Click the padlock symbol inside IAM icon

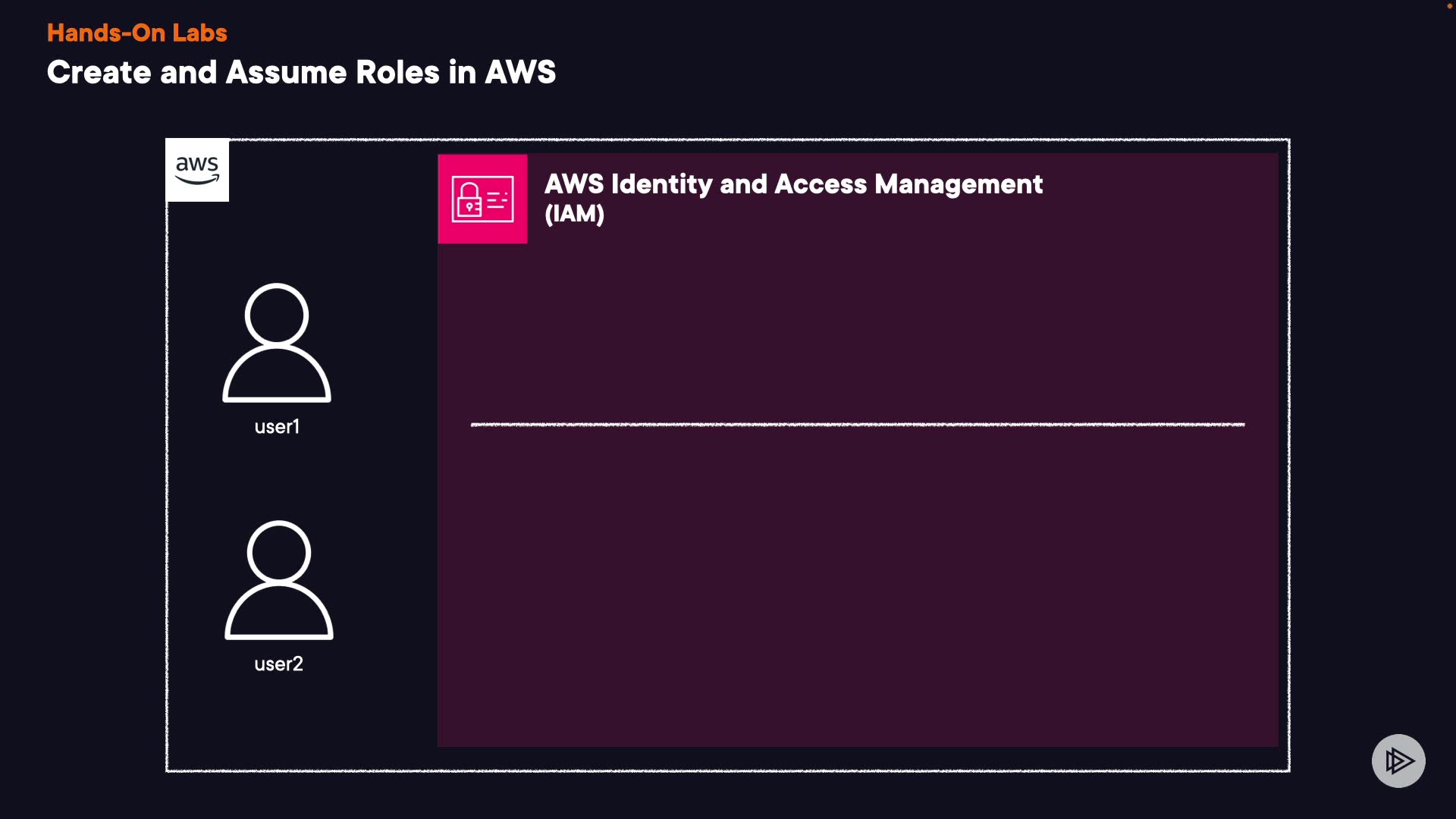point(469,199)
